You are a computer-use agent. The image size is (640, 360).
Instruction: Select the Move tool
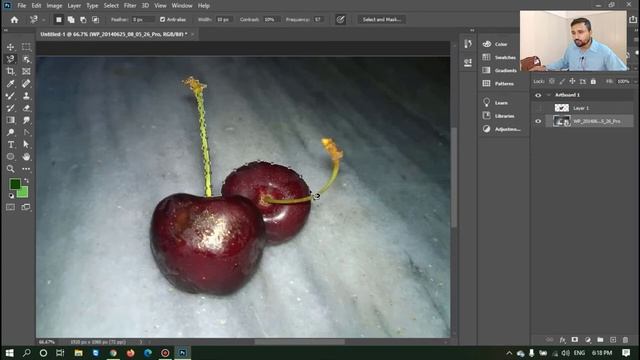[x=11, y=47]
